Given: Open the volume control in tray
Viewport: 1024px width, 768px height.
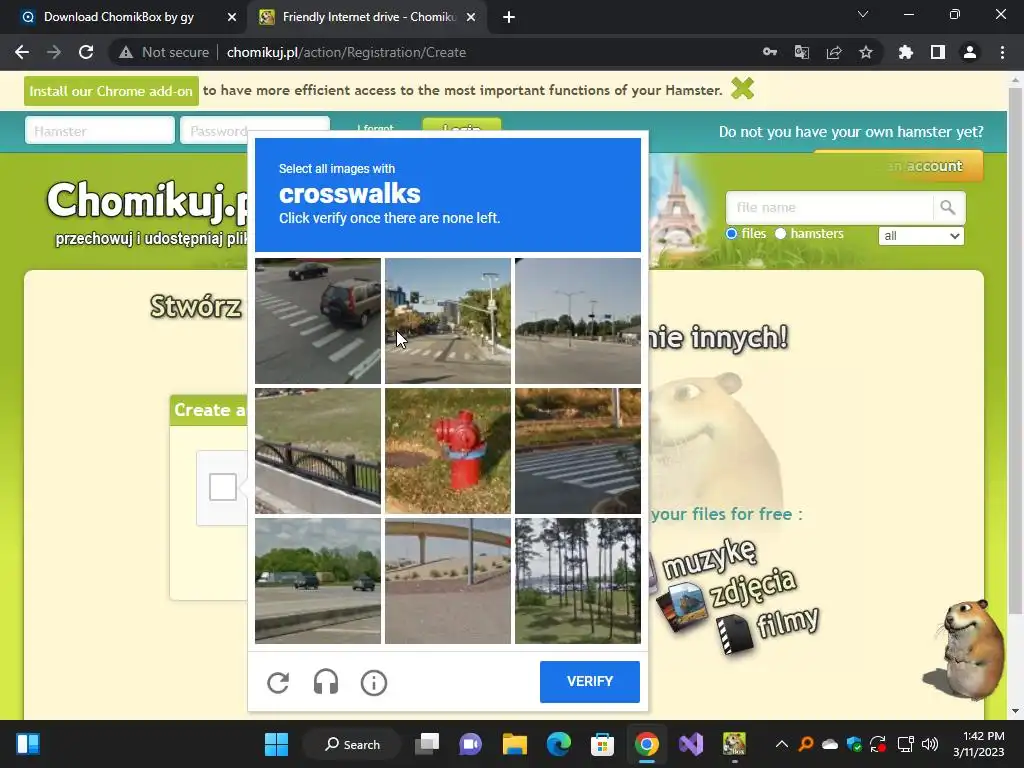Looking at the screenshot, I should (929, 744).
